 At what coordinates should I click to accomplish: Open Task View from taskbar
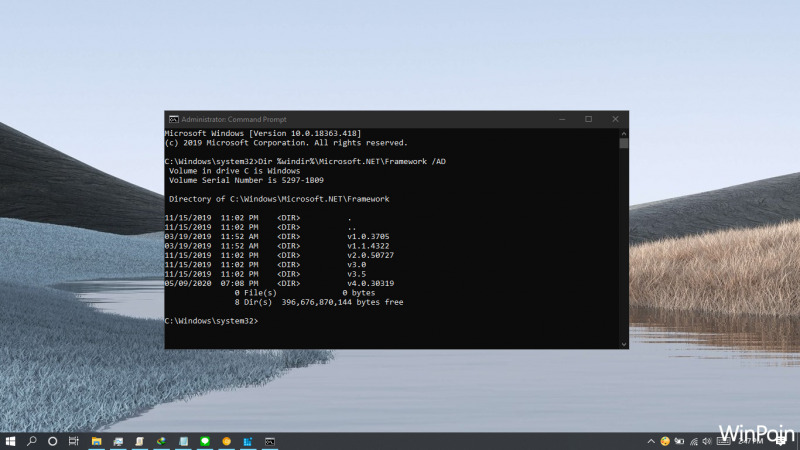[73, 441]
